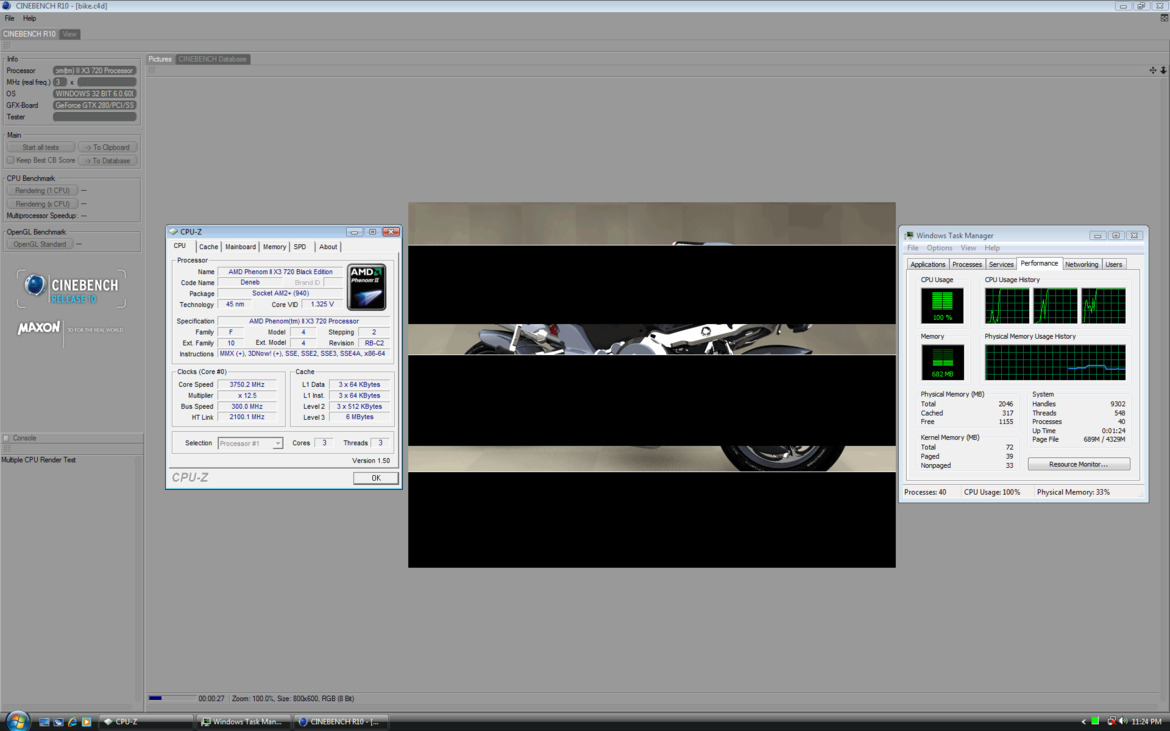1170x731 pixels.
Task: Launch Windows Media Player from quick launch
Action: coord(87,722)
